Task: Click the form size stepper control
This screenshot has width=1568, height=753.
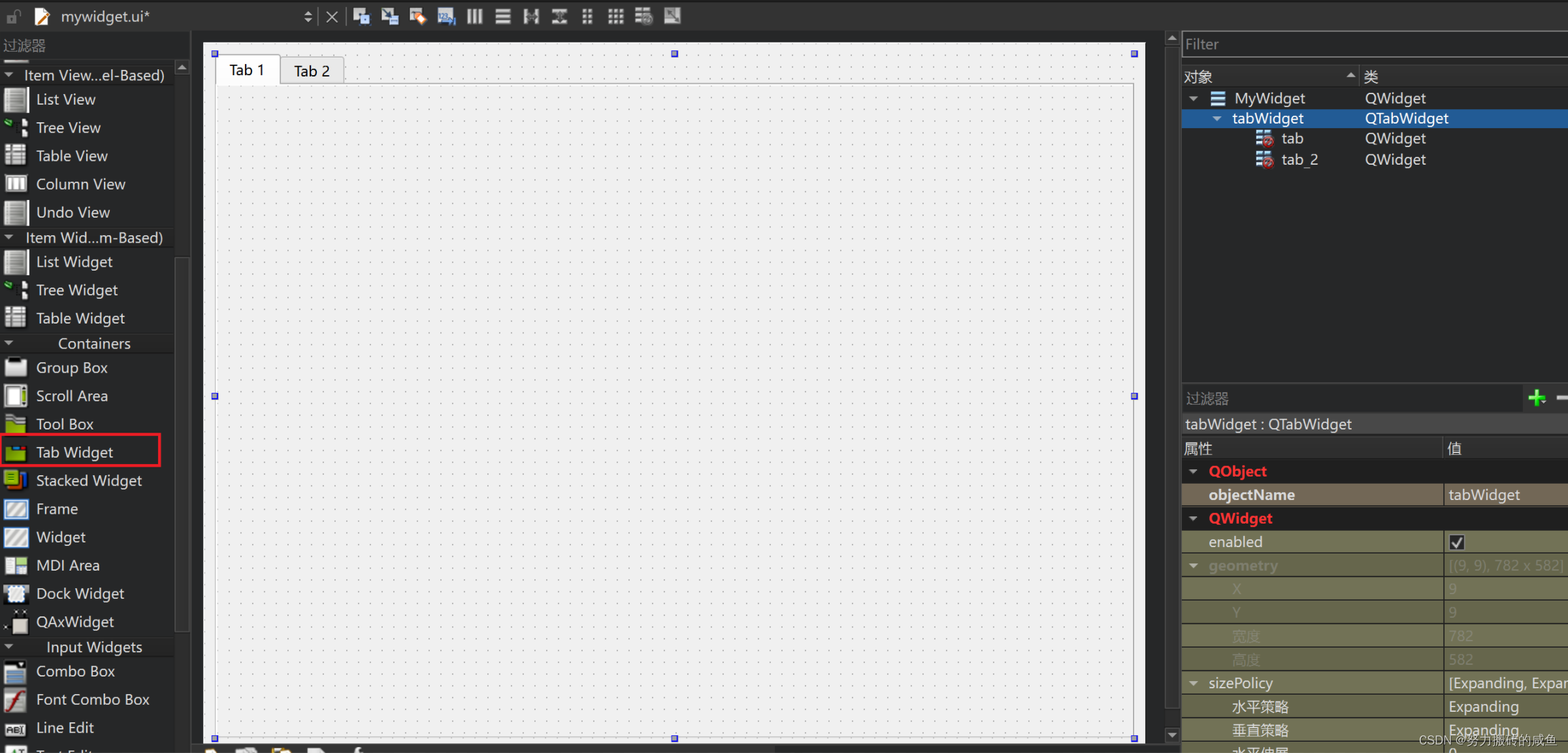Action: (x=307, y=16)
